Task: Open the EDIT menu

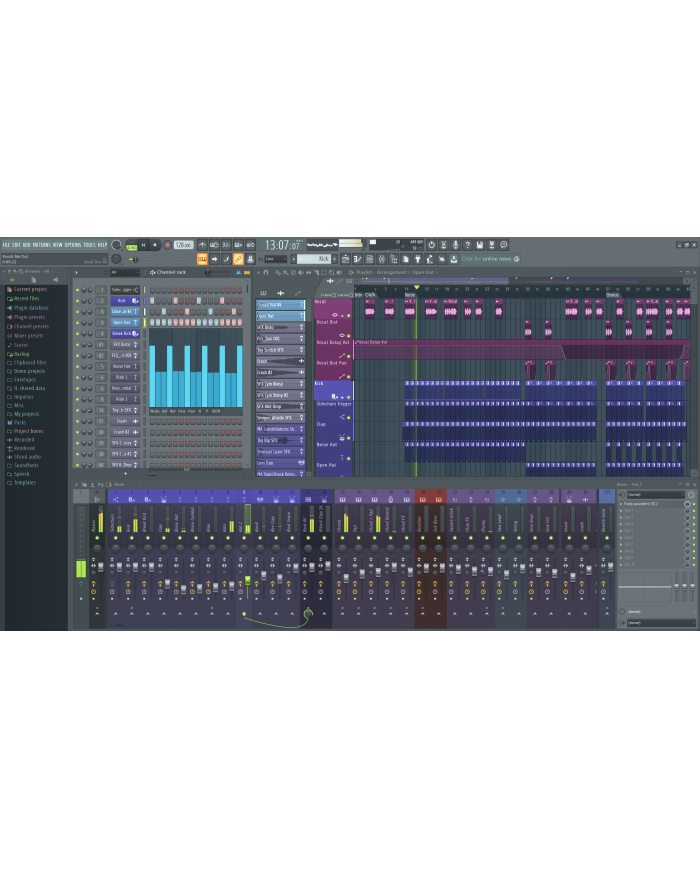Action: tap(16, 245)
